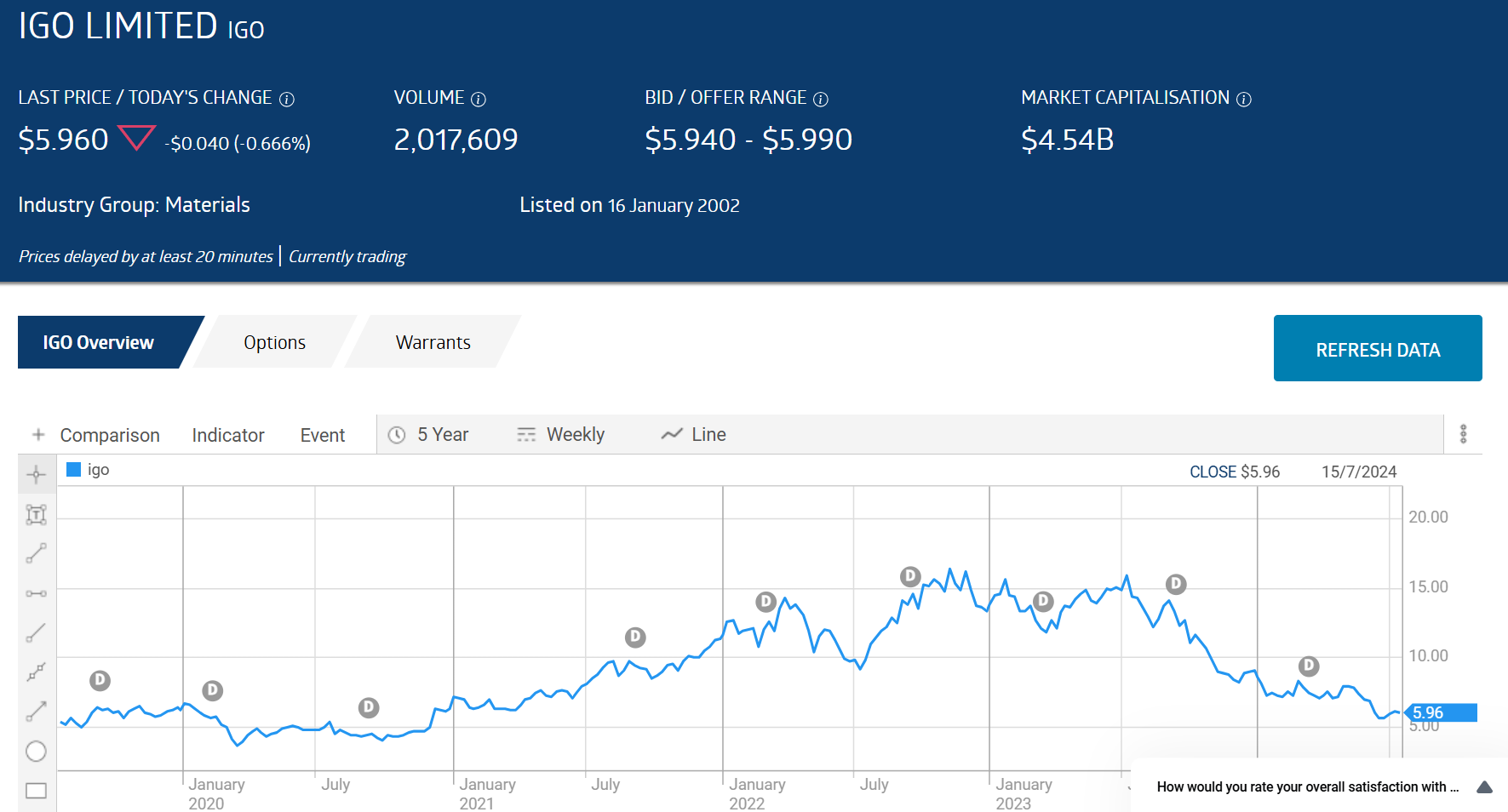The image size is (1508, 812).
Task: Click the volume value 2,017,609
Action: click(x=456, y=140)
